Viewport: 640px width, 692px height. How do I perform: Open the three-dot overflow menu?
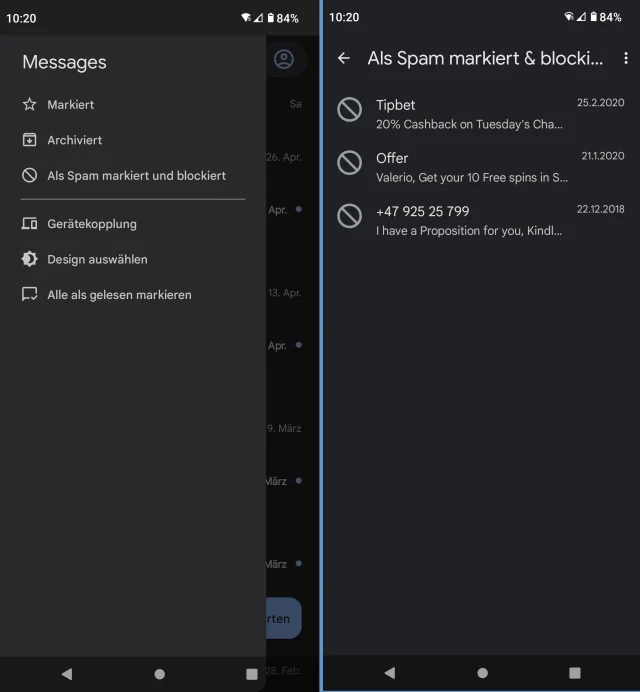626,58
